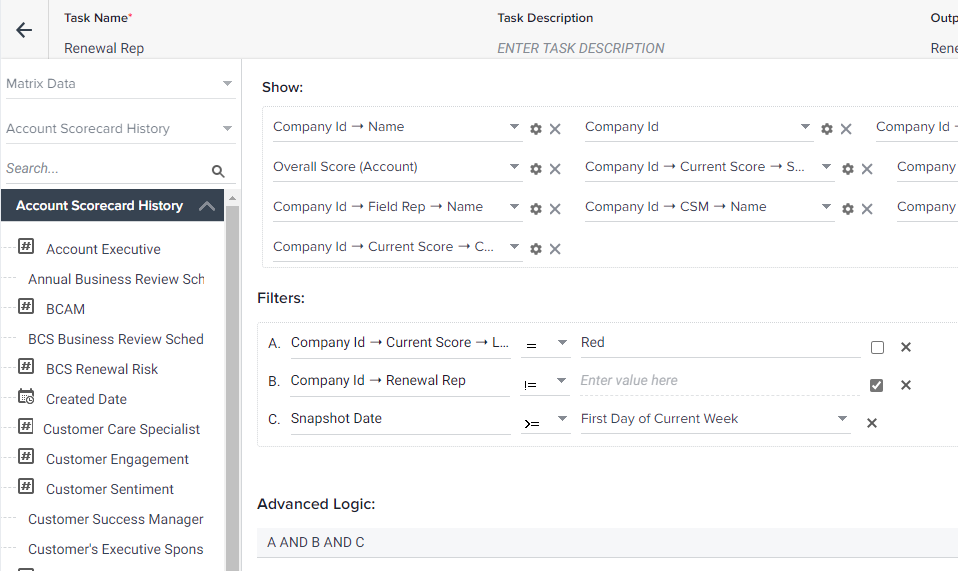Open gear settings for Company Id → CSM → Name

click(x=847, y=209)
